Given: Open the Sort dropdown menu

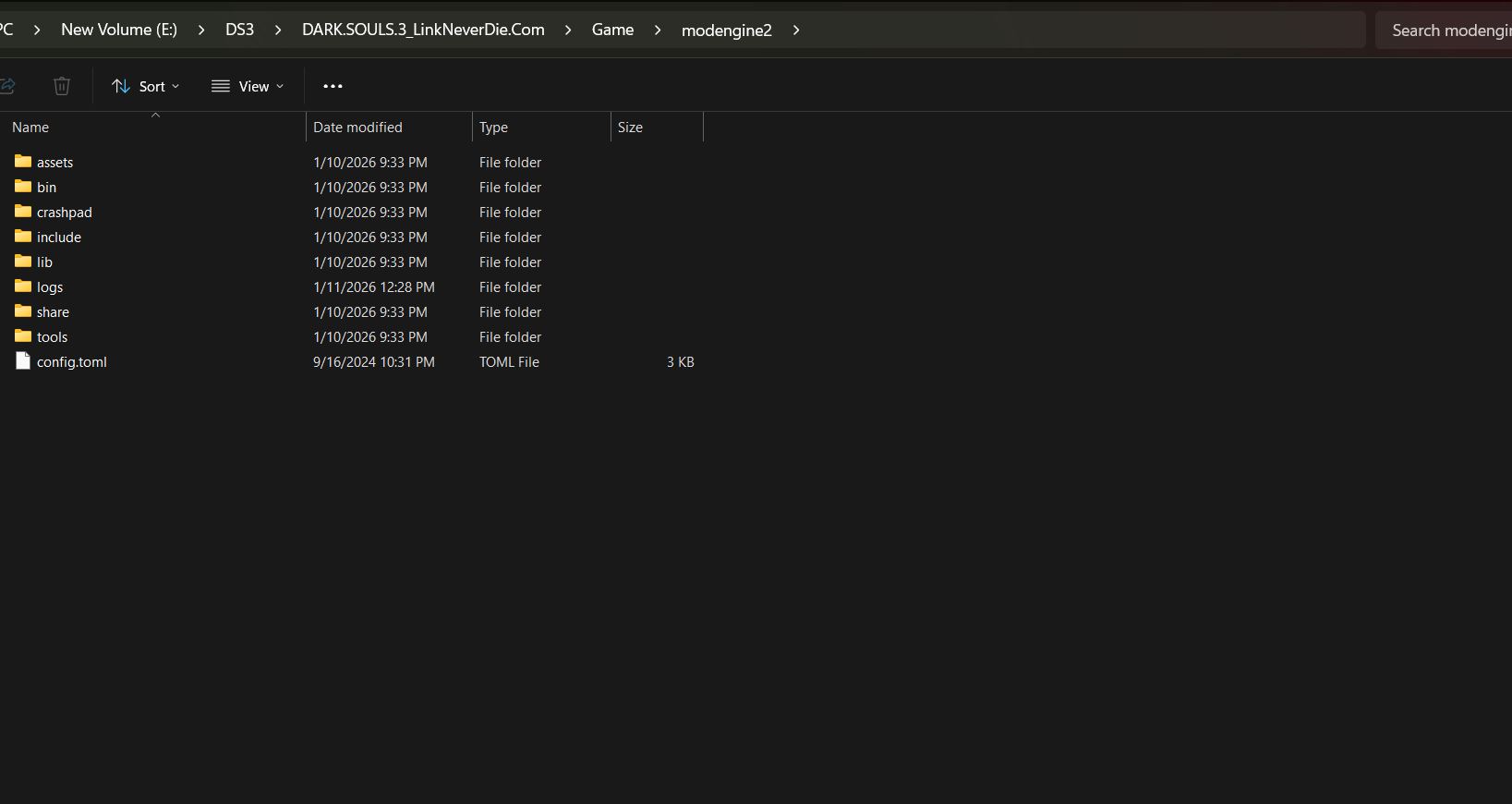Looking at the screenshot, I should coord(146,86).
